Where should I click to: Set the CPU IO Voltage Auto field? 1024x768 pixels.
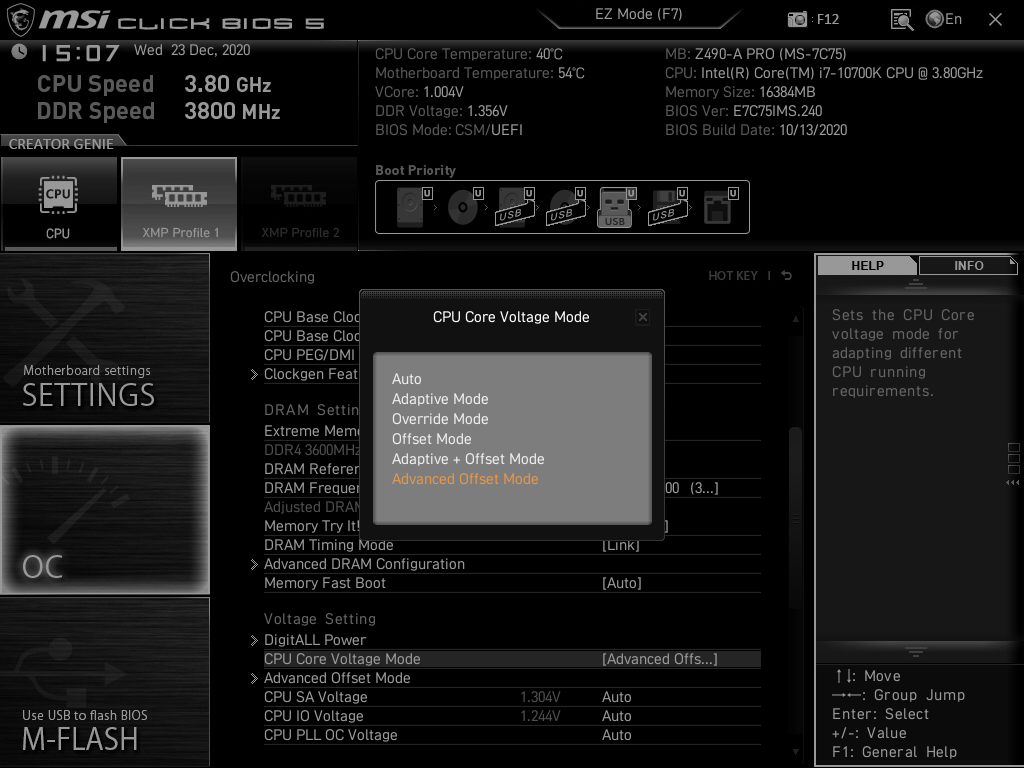[x=616, y=716]
